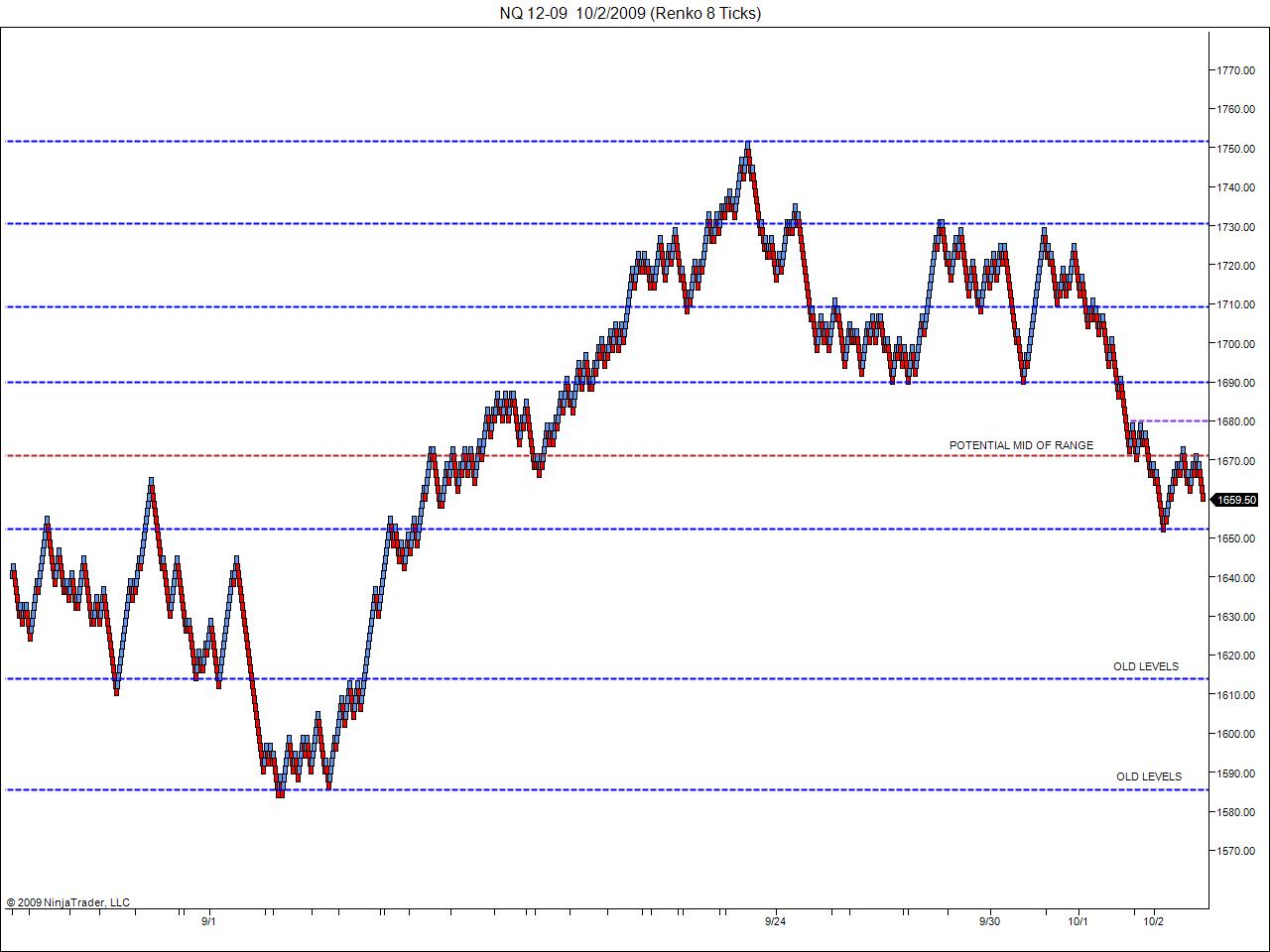Click the 1720.00 price axis label
The width and height of the screenshot is (1270, 952).
pyautogui.click(x=1236, y=266)
